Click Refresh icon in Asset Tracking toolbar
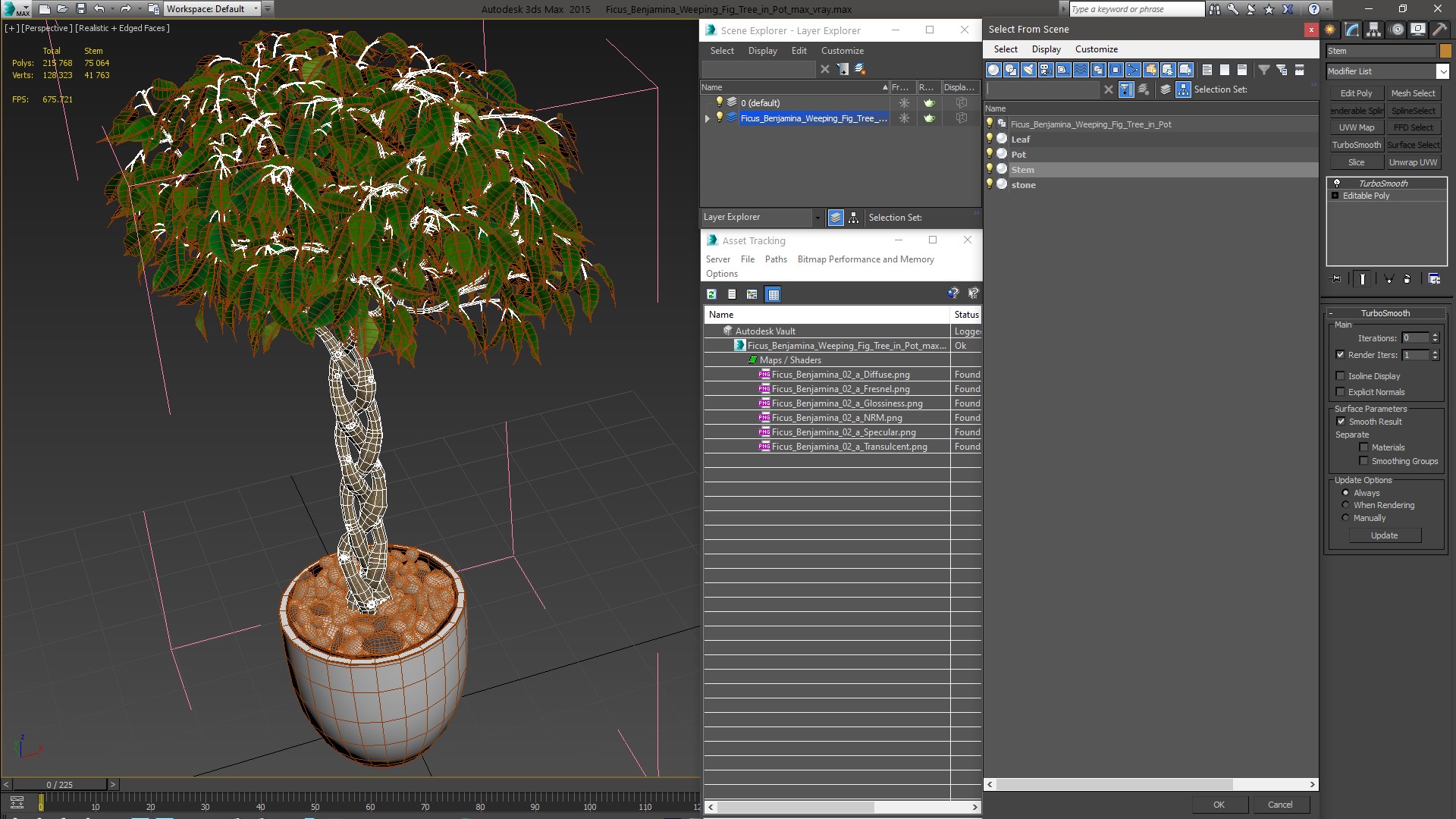Screen dimensions: 1456x819 (711, 294)
